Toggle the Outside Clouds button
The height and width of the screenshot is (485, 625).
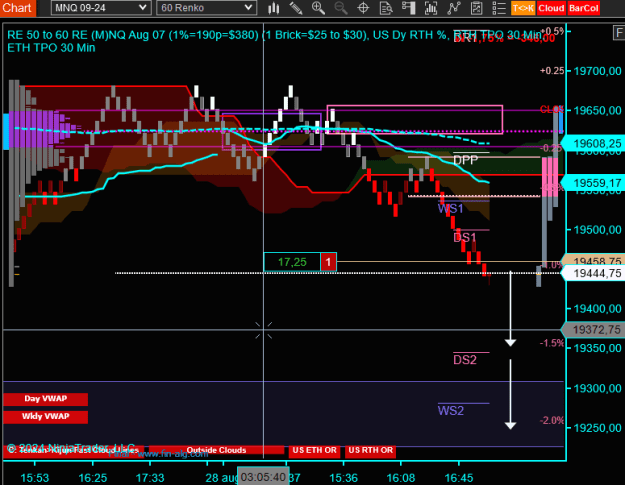point(216,450)
